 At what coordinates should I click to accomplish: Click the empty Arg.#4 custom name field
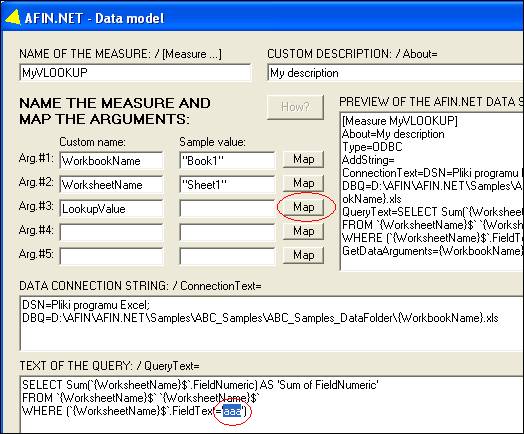click(x=111, y=233)
